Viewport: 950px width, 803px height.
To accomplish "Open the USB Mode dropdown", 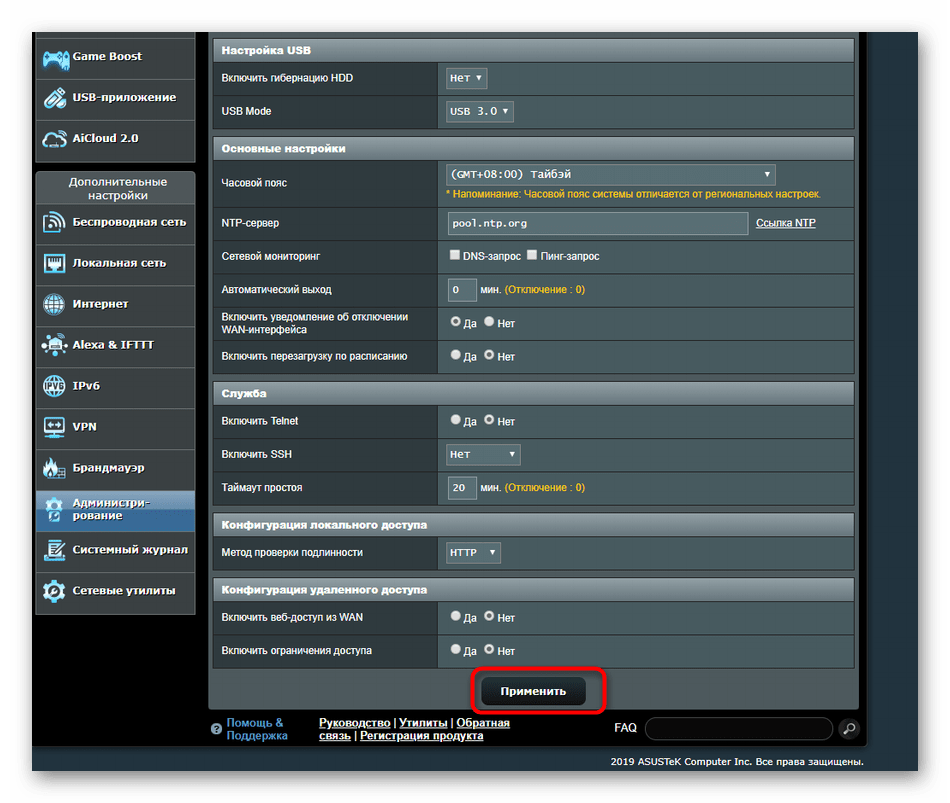I will 480,111.
